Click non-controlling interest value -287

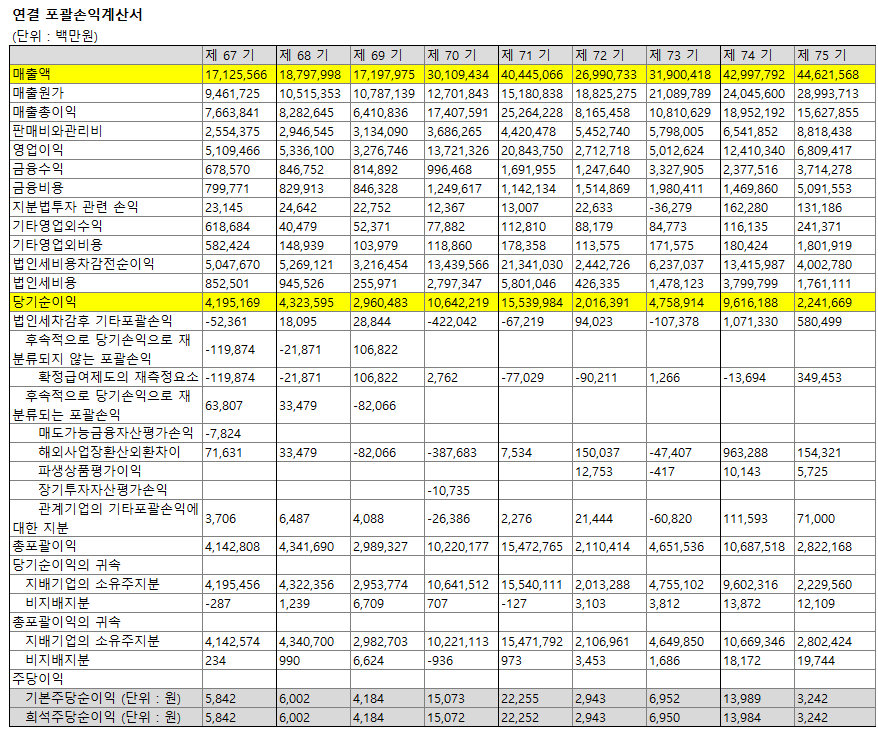218,604
